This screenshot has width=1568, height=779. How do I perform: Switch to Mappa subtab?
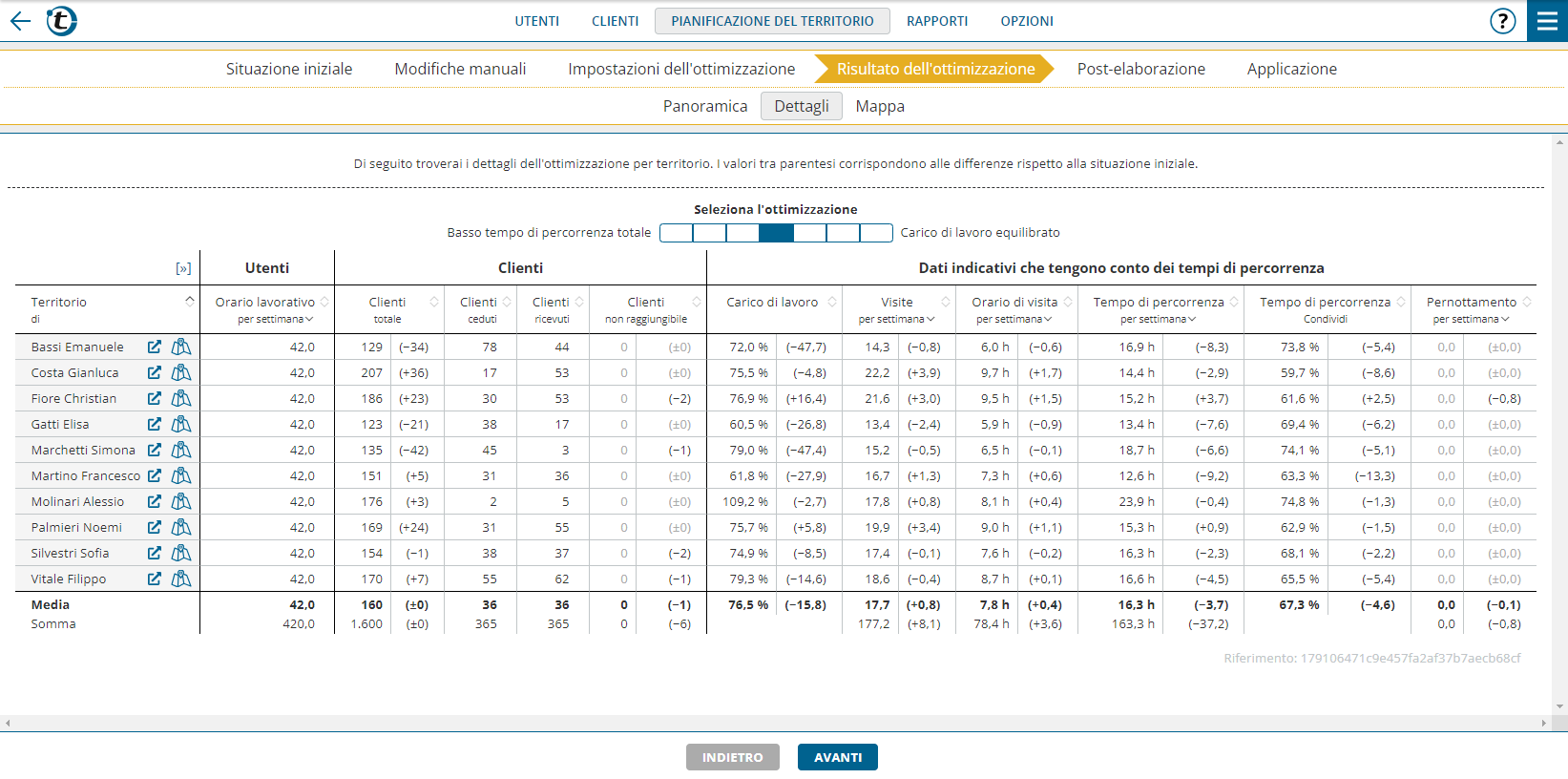880,106
